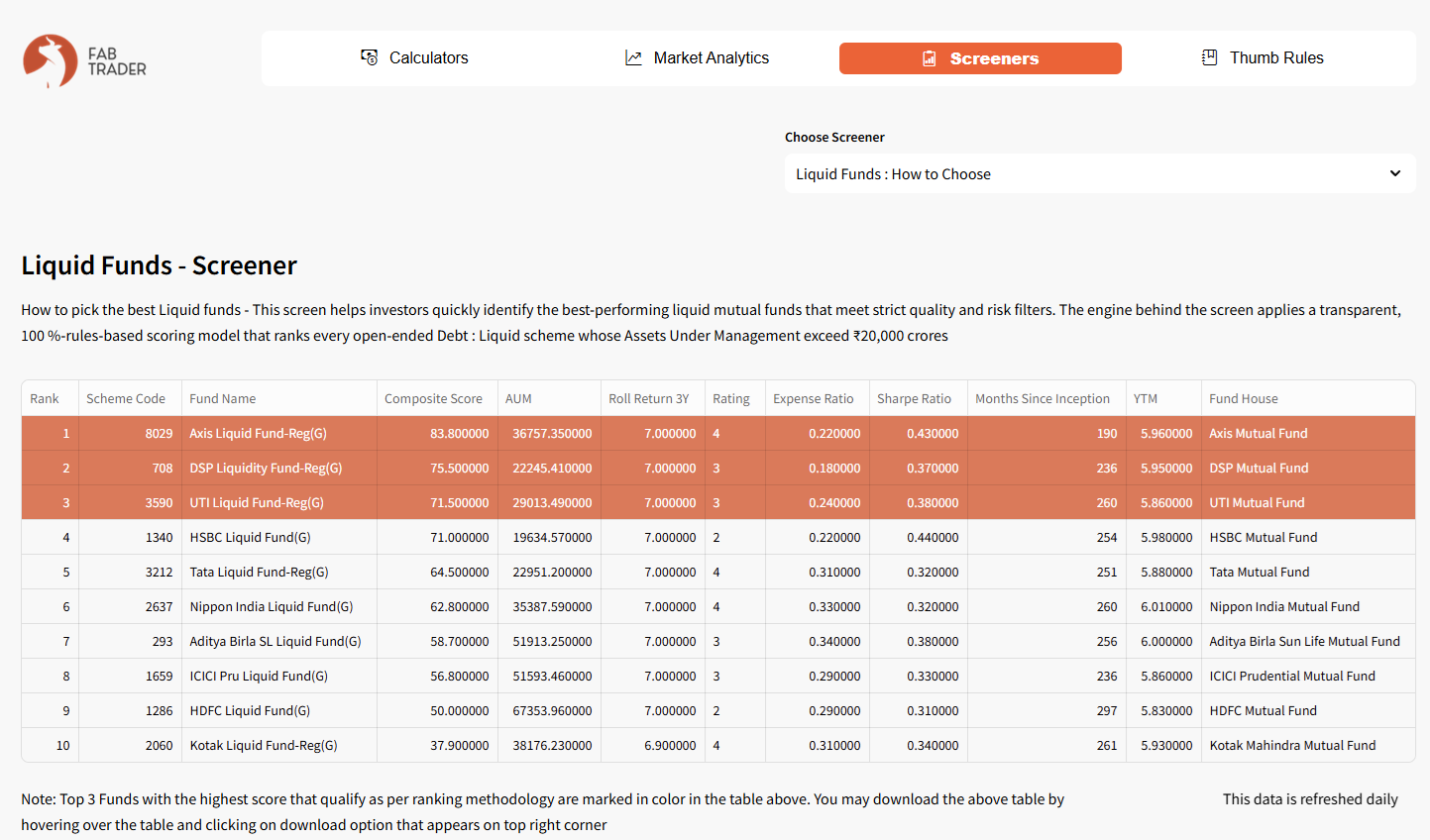Screen dimensions: 1430x840
Task: Click the Fund House column header
Action: coord(1308,398)
